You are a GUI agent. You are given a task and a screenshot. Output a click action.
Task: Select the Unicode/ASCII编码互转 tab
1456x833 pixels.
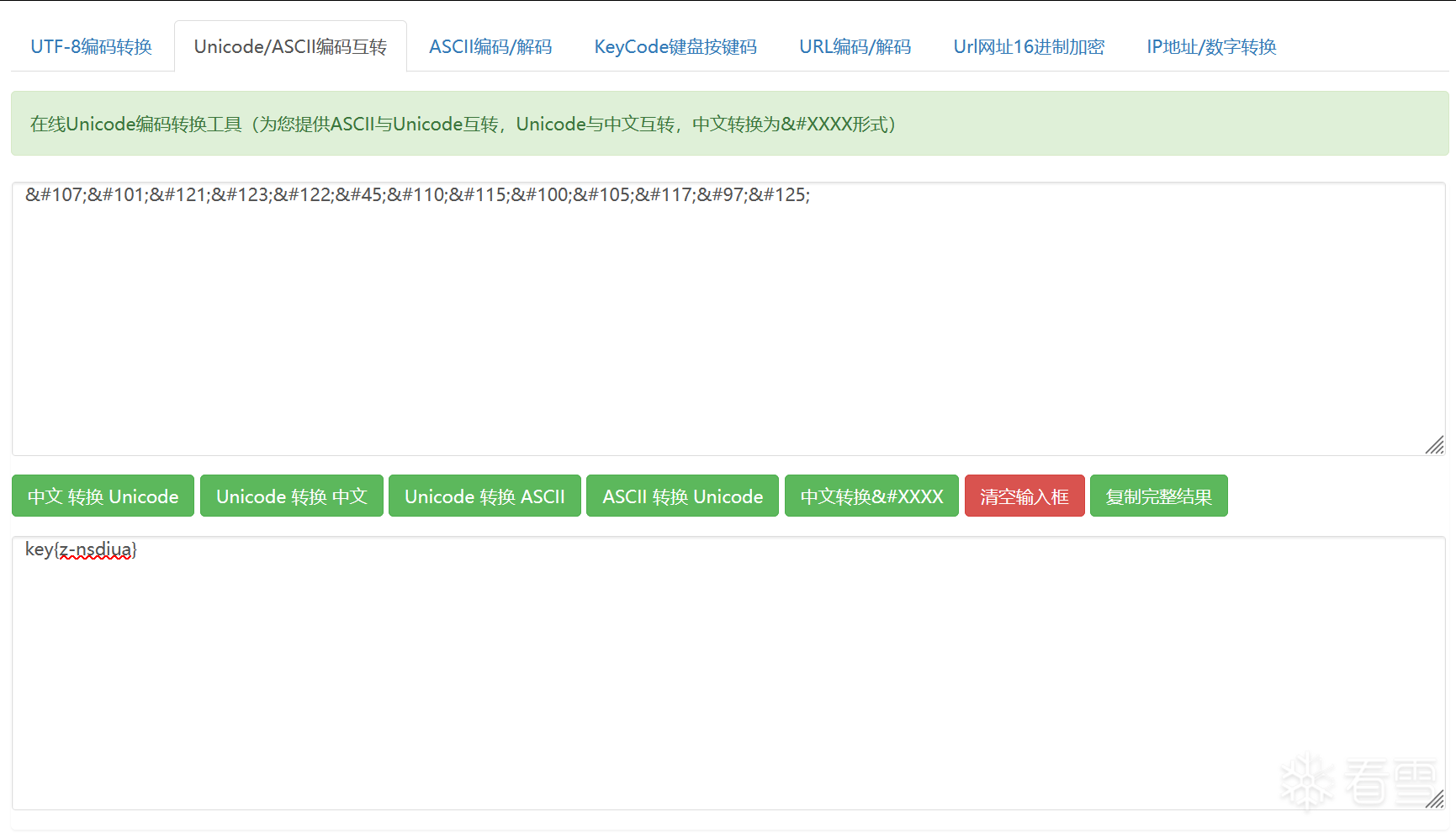click(290, 47)
